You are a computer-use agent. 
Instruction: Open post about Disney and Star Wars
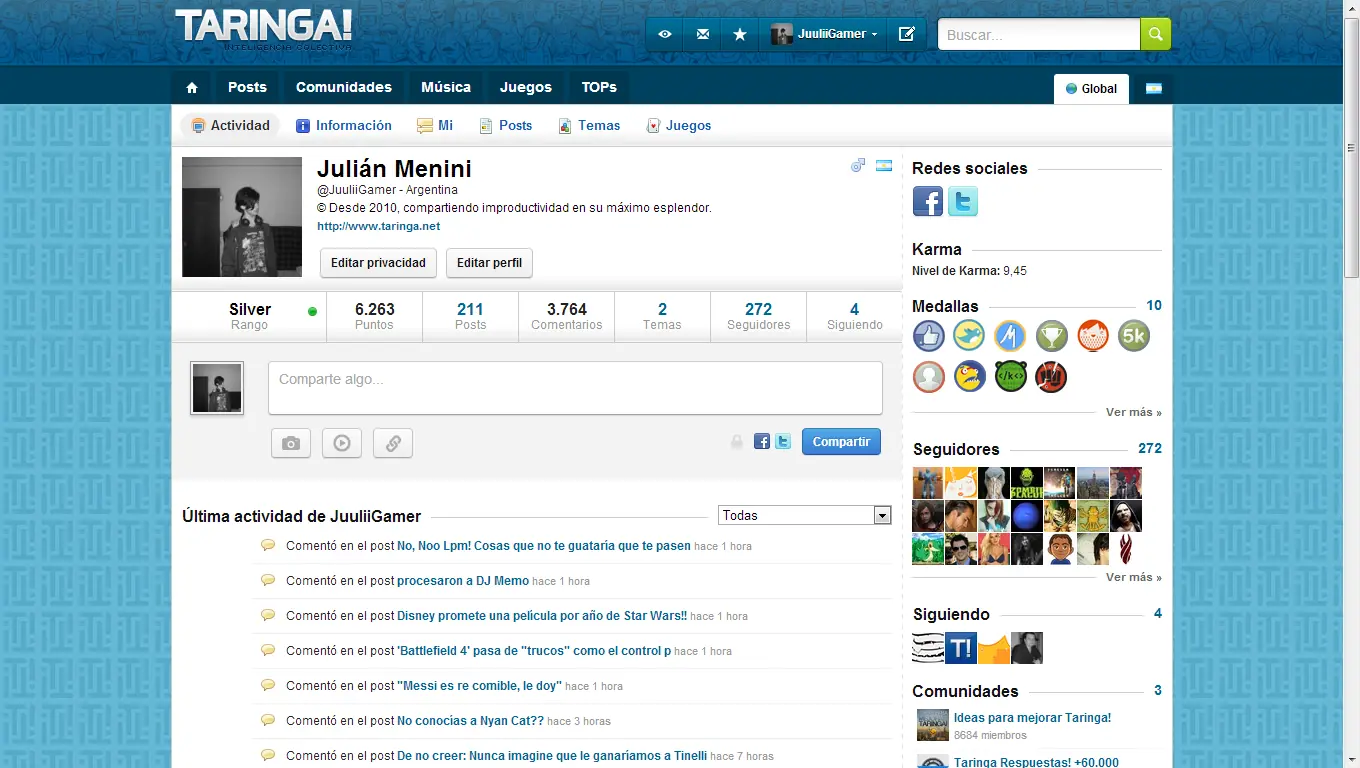pyautogui.click(x=542, y=616)
